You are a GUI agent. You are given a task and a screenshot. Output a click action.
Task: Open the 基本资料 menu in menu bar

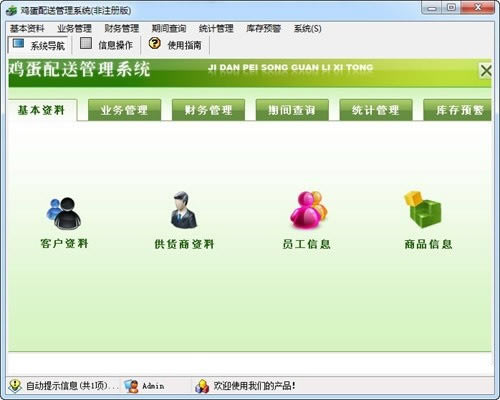tap(27, 29)
